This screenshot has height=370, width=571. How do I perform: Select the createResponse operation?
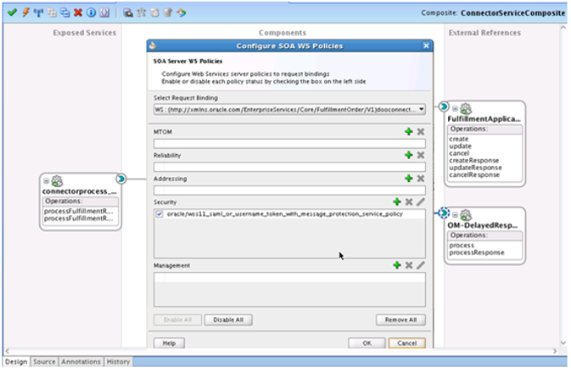coord(474,161)
